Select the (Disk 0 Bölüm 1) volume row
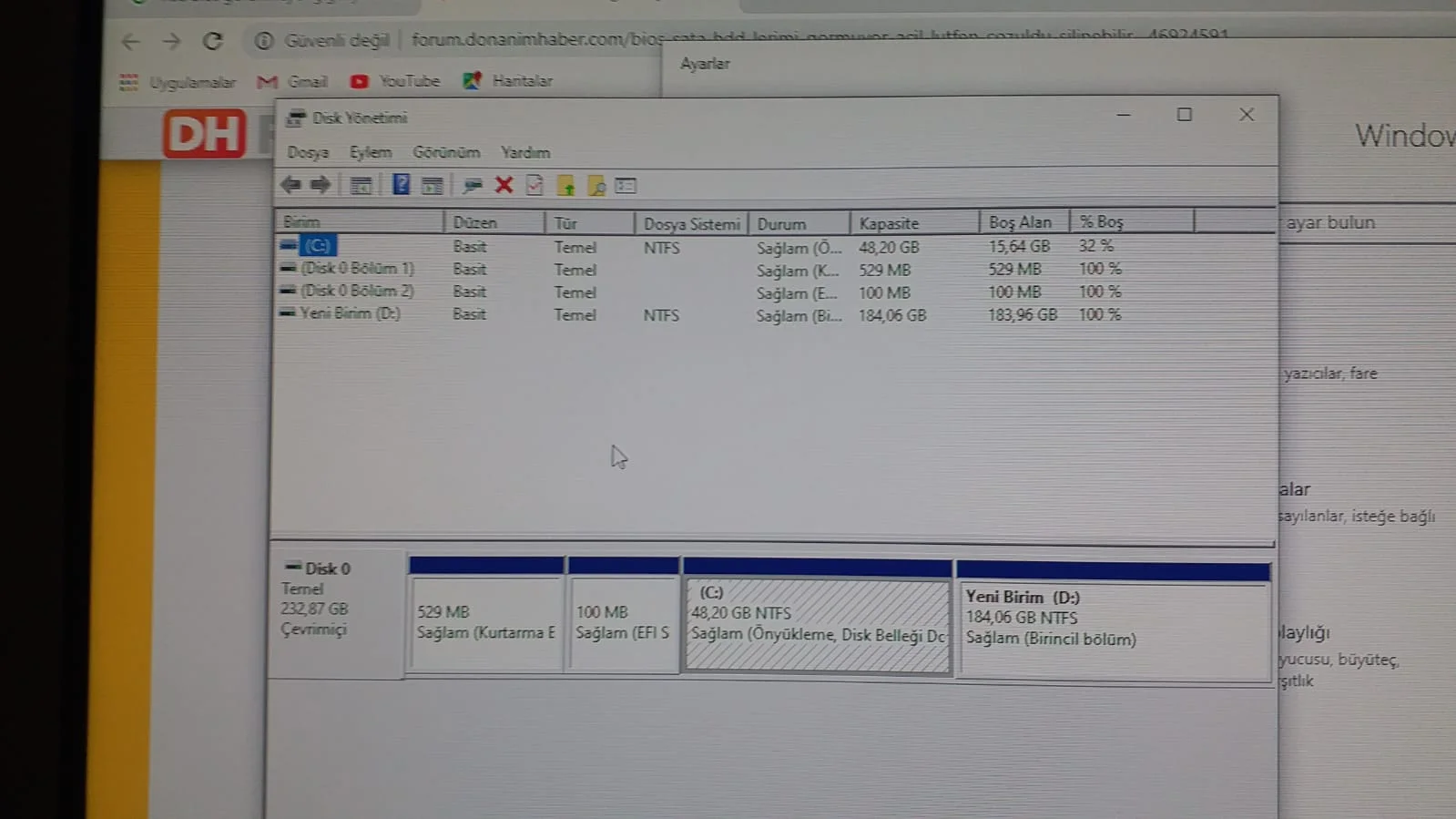 pos(774,269)
